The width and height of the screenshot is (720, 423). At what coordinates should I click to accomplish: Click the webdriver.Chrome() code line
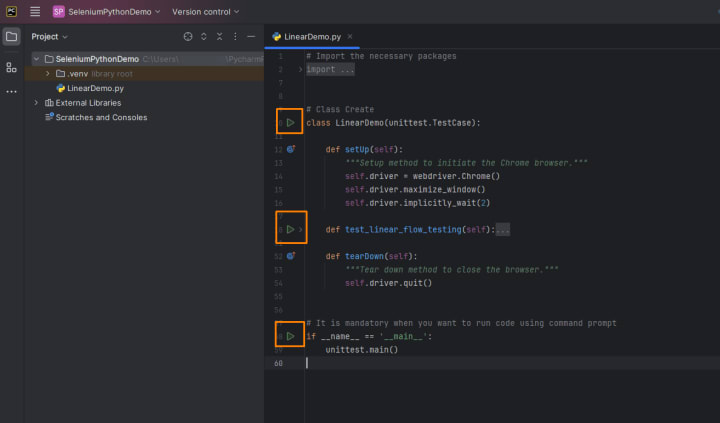(422, 176)
